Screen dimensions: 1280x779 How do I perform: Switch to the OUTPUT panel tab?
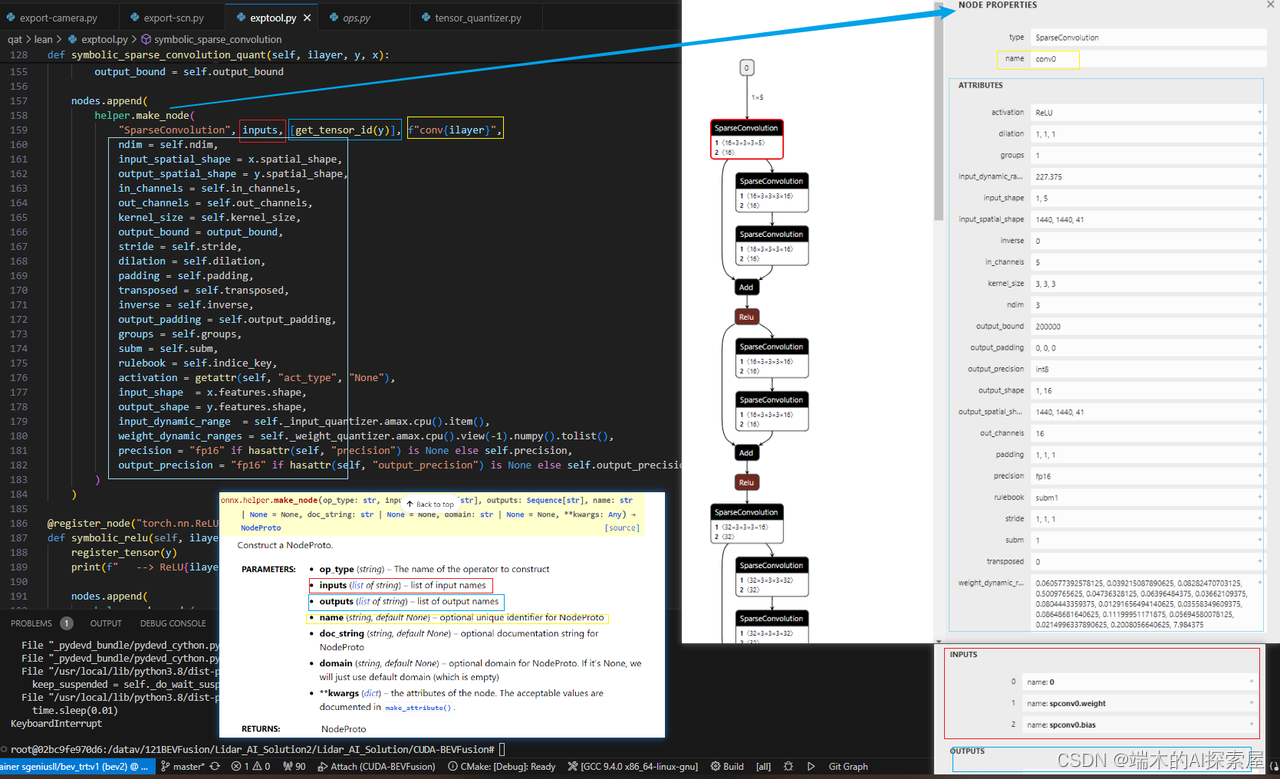[106, 623]
